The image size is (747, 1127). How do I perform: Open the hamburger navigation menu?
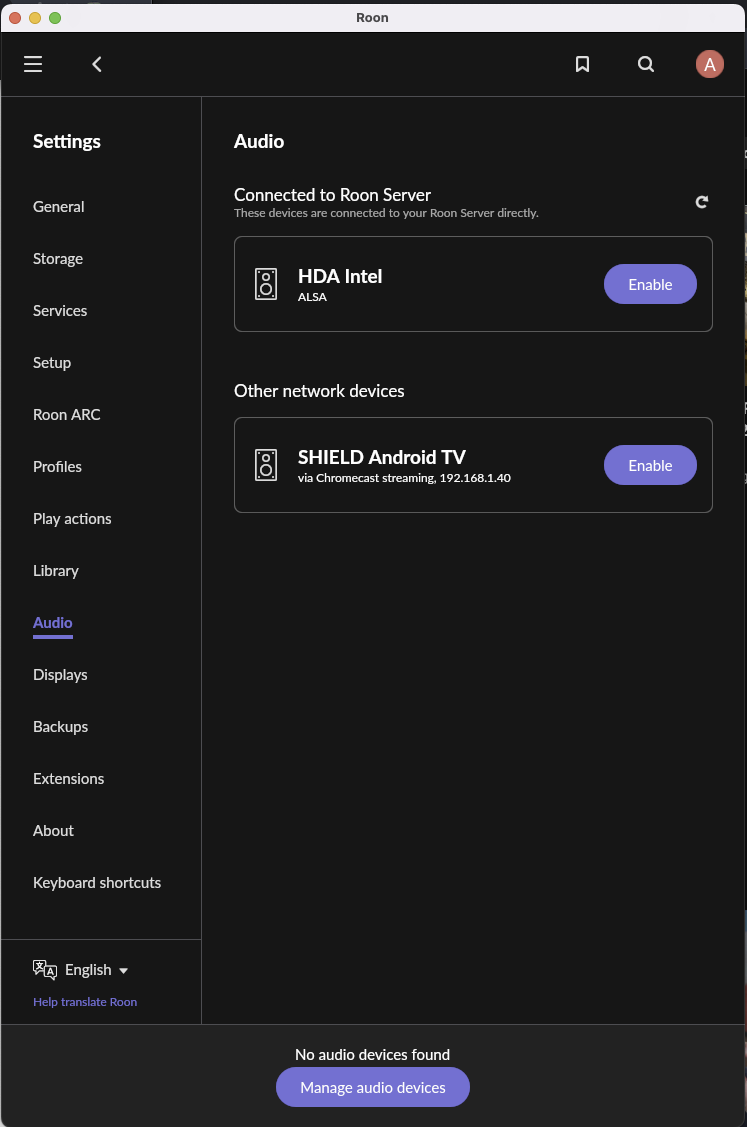[33, 64]
